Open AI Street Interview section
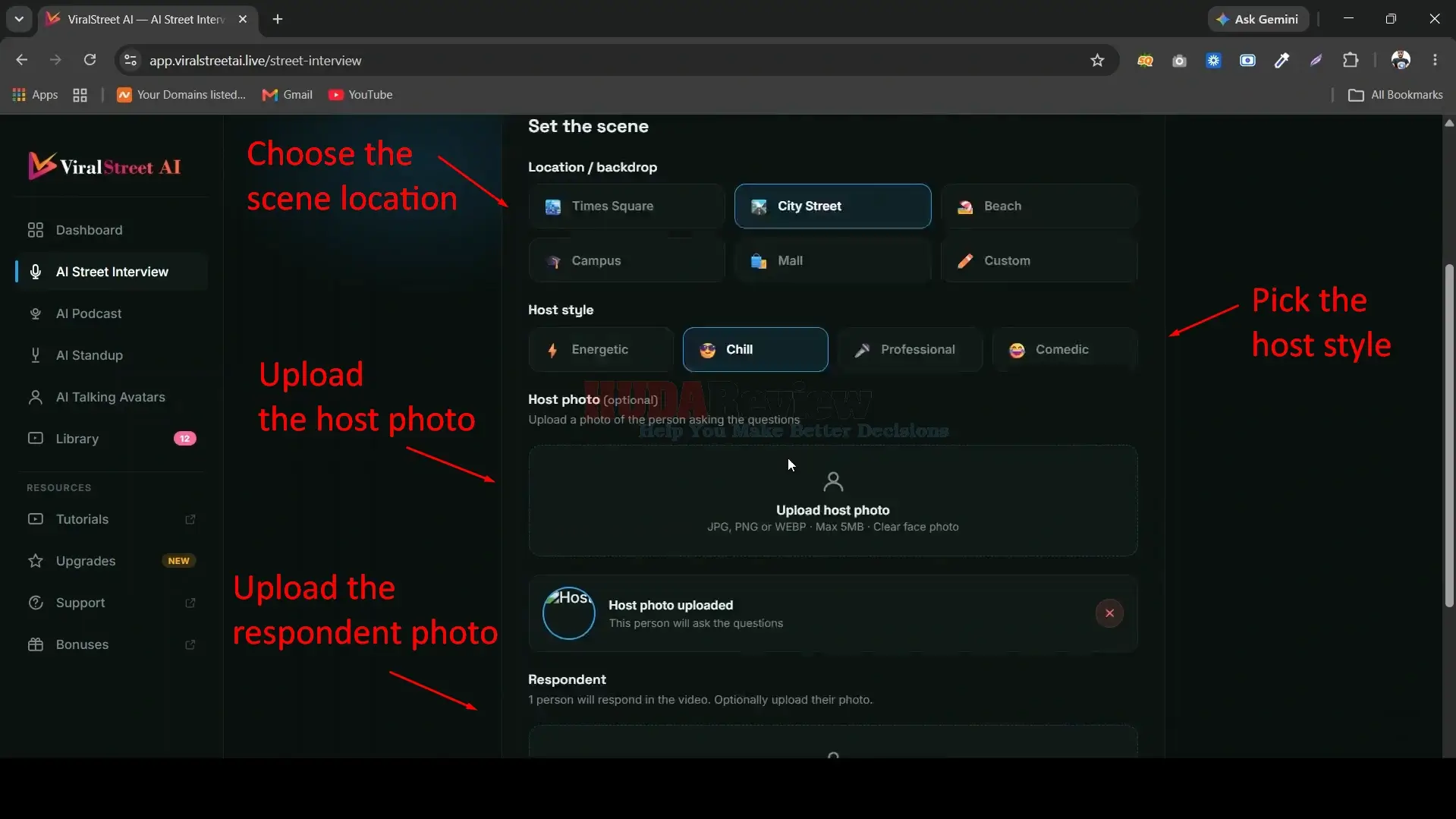This screenshot has height=819, width=1456. point(112,272)
